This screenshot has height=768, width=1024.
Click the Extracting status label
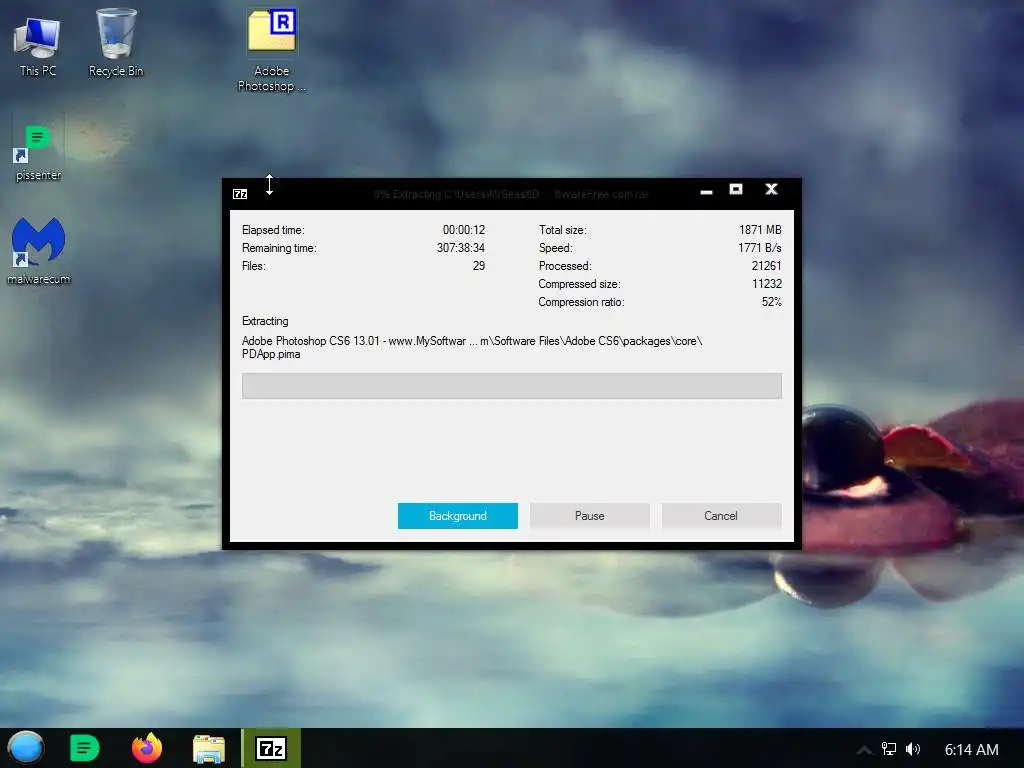(265, 321)
